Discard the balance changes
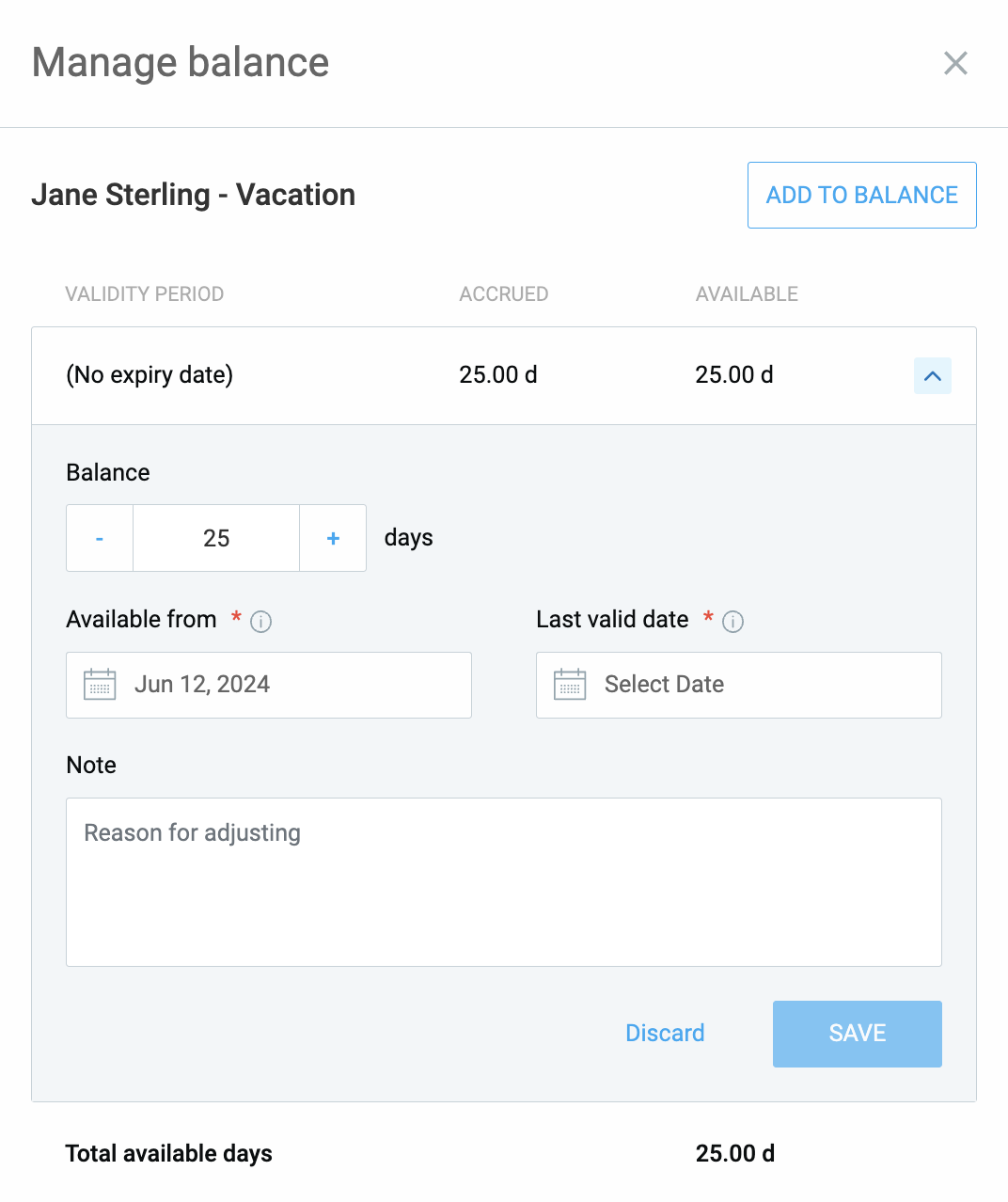Viewport: 1008px width, 1202px height. pos(665,1033)
